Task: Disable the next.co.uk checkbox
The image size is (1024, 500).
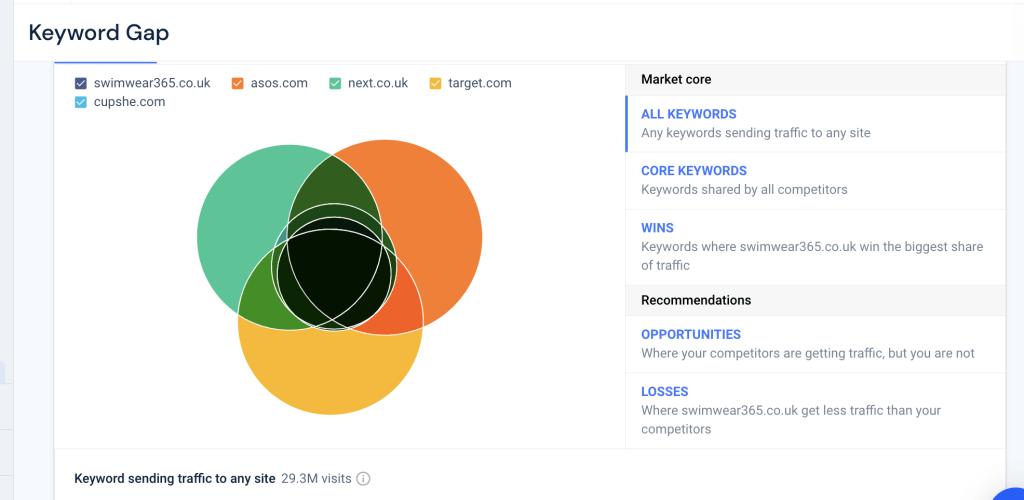Action: [335, 84]
